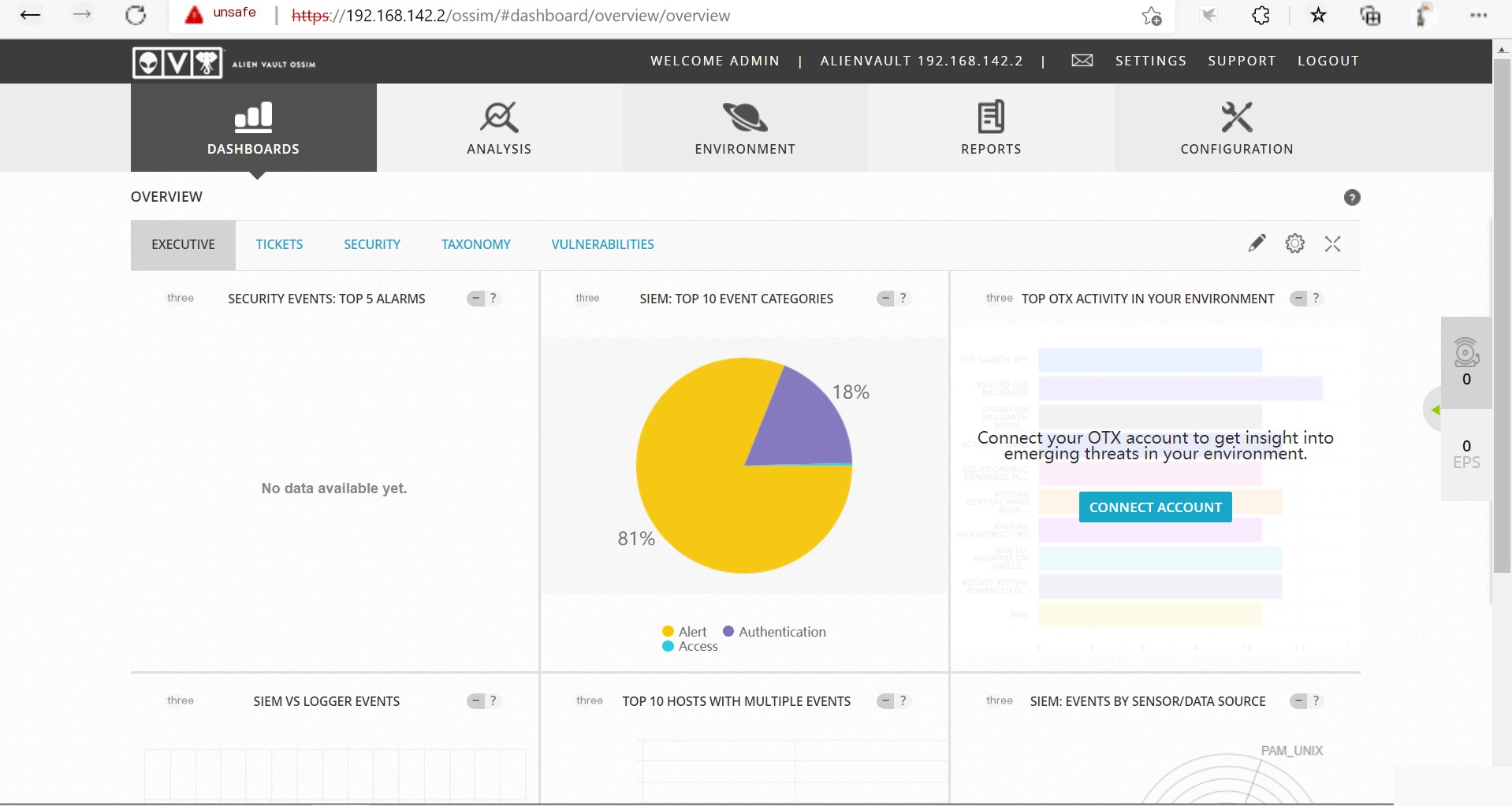Show help for Top OTX Activity widget
Screen dimensions: 1512x806
click(1316, 299)
